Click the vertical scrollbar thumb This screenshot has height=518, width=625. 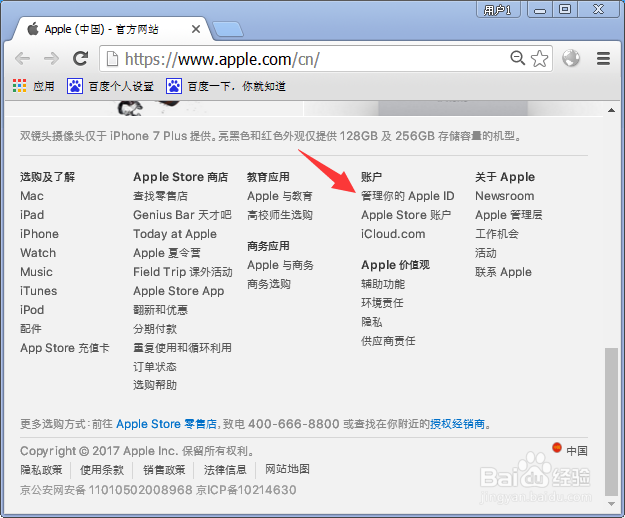(611, 422)
